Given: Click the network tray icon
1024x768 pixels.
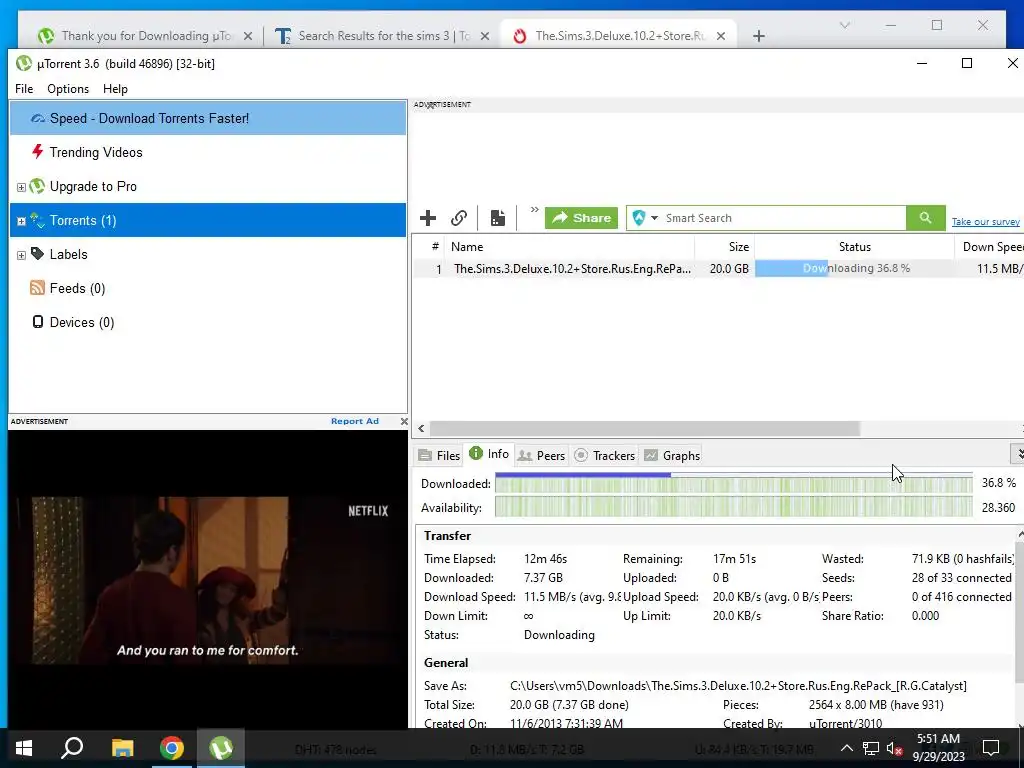Looking at the screenshot, I should 871,748.
